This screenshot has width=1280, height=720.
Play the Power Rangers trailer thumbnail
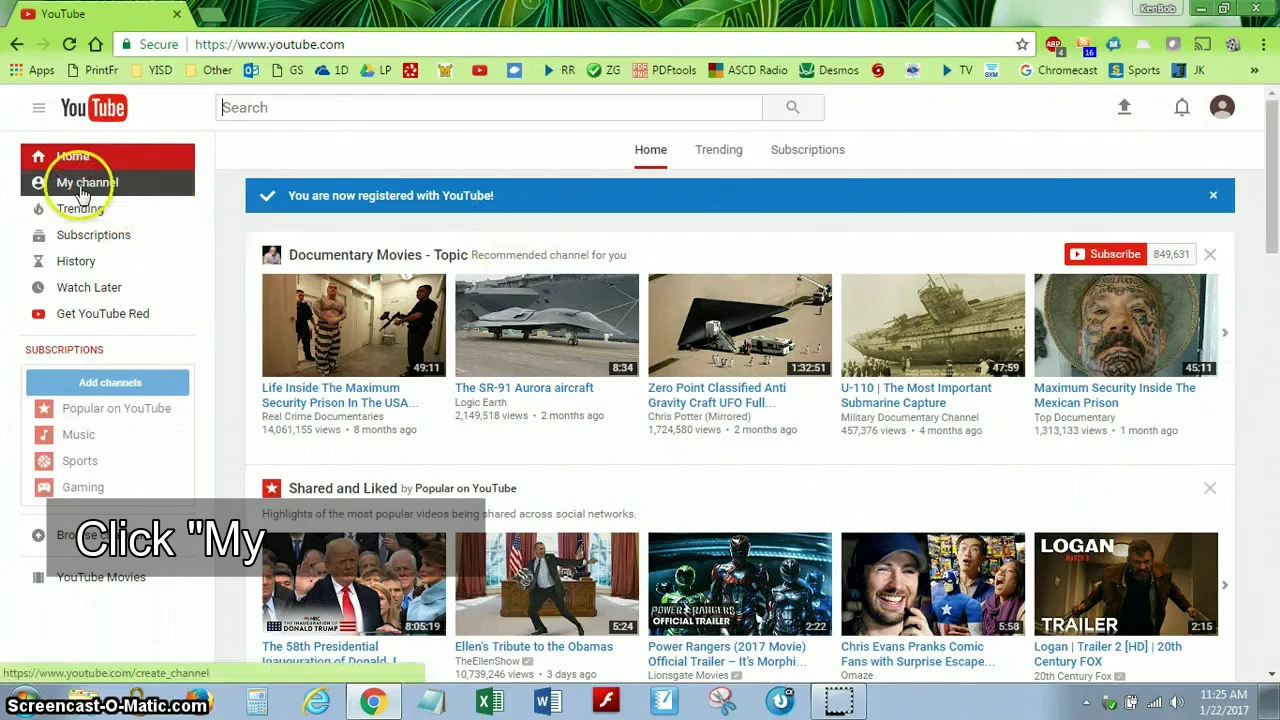point(740,584)
